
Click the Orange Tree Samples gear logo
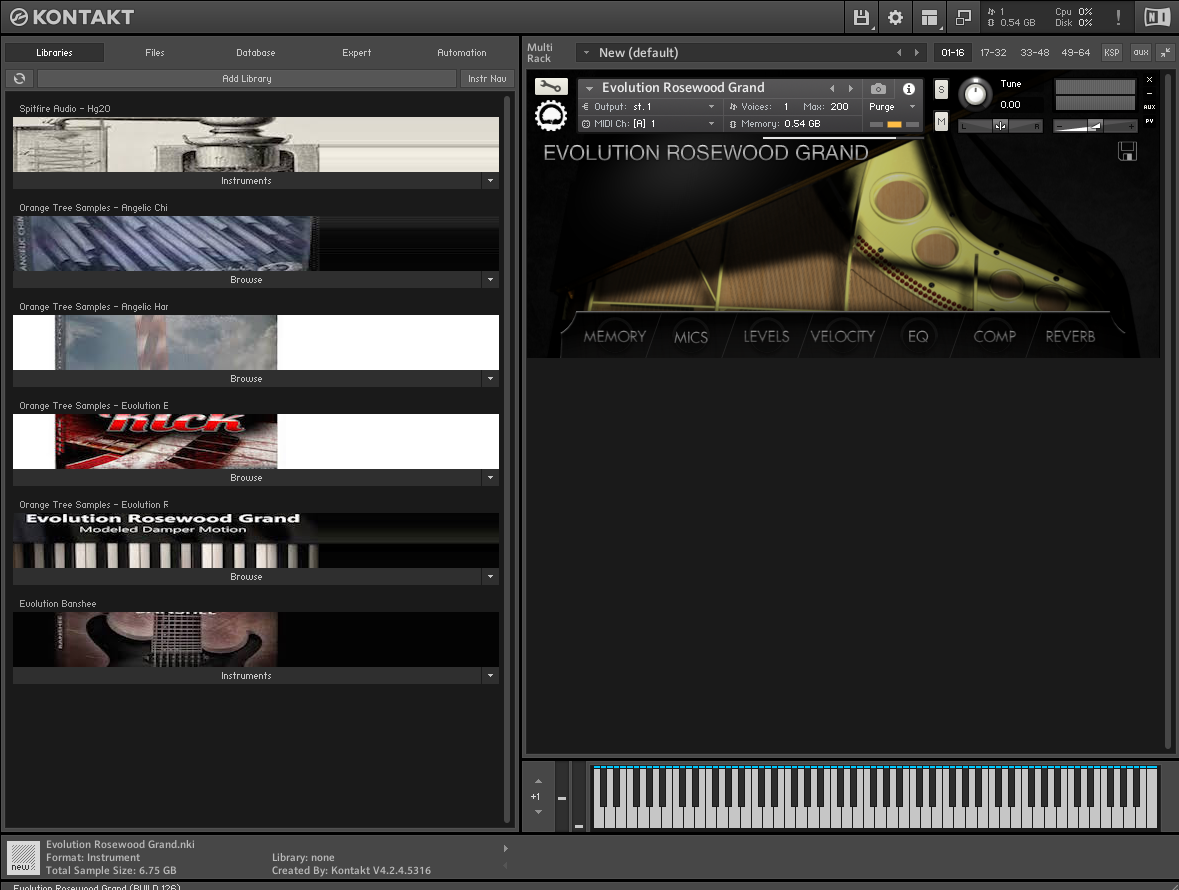pos(551,117)
